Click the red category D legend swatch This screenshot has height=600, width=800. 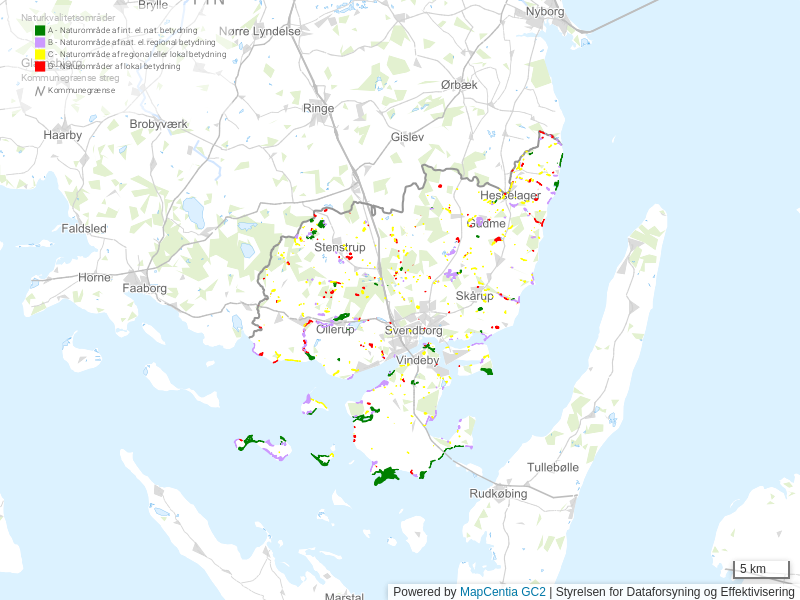click(40, 66)
